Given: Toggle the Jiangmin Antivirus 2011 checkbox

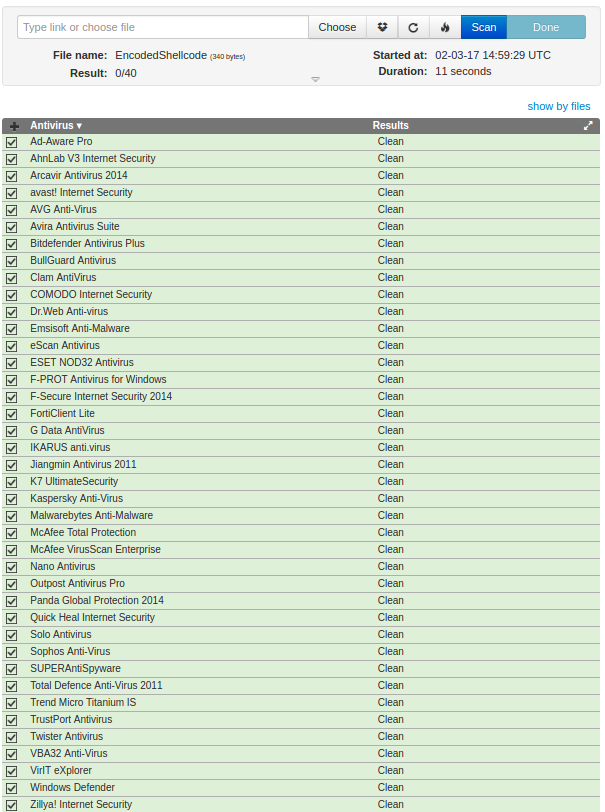Looking at the screenshot, I should click(12, 466).
